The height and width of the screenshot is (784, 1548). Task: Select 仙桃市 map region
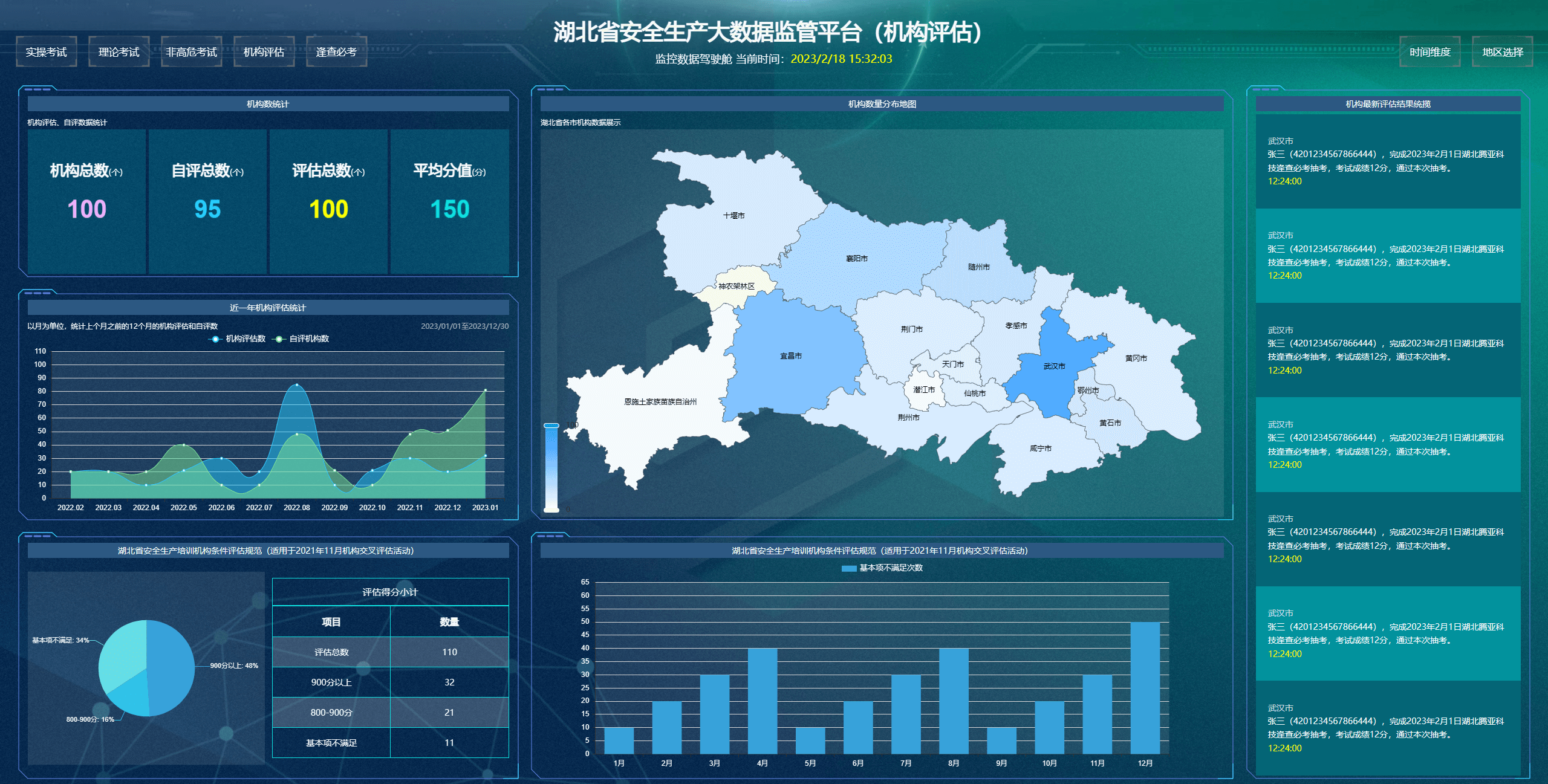point(975,393)
